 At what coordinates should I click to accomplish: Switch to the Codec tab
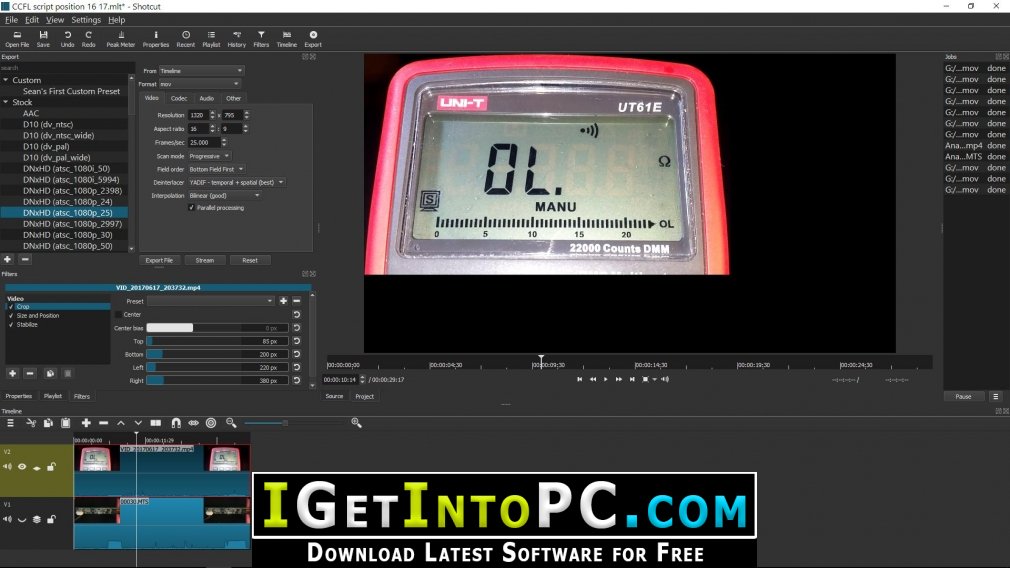[x=178, y=99]
